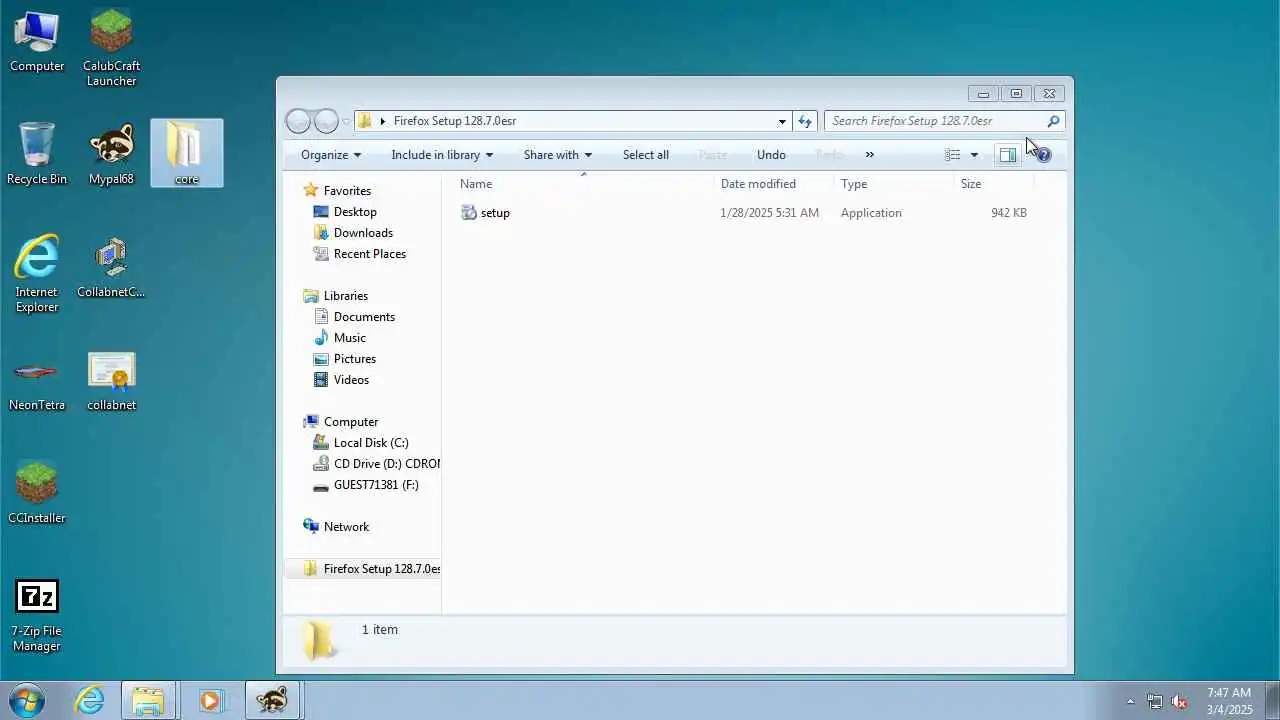
Task: Select 7-Zip File Manager desktop icon
Action: pos(37,614)
